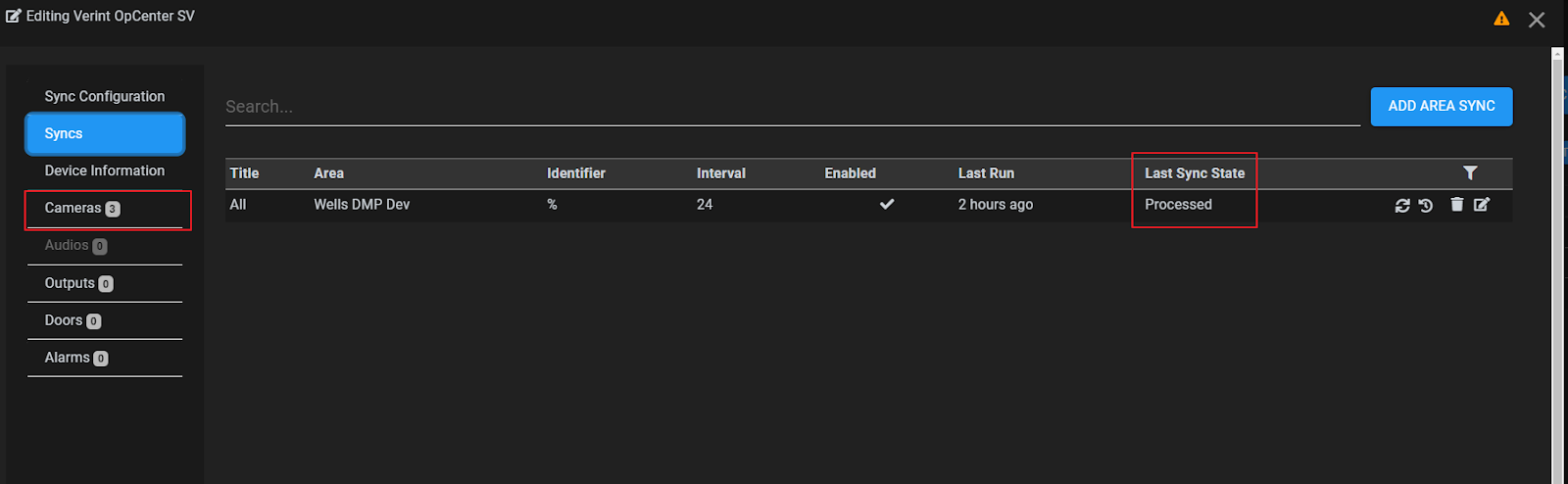Image resolution: width=1568 pixels, height=484 pixels.
Task: Open the sync history icon
Action: [1426, 205]
